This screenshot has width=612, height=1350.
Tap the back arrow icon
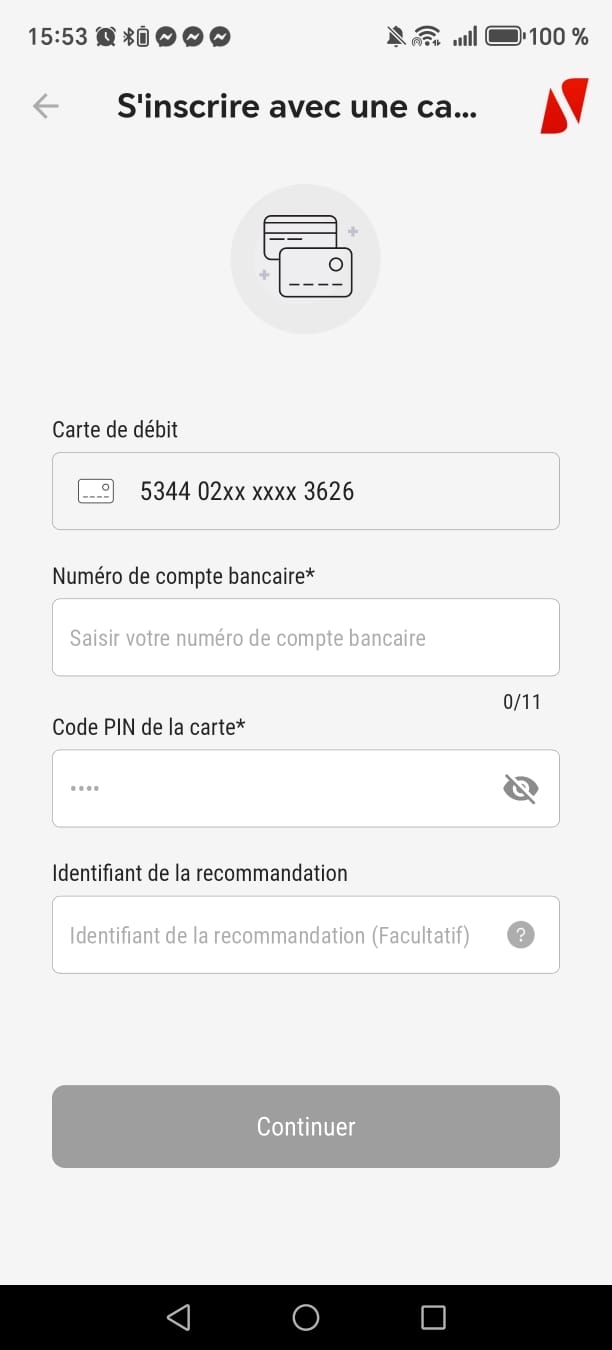46,106
